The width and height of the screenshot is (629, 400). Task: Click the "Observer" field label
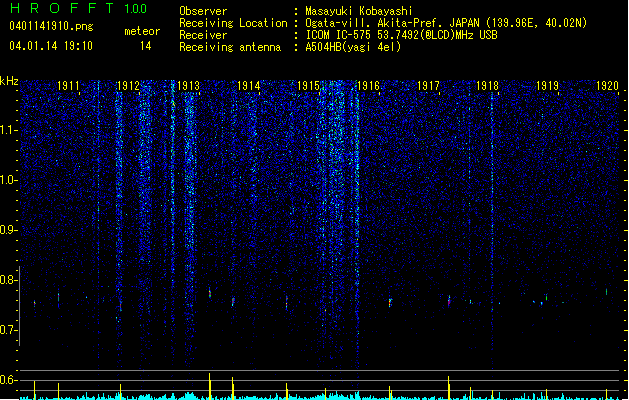[x=203, y=11]
